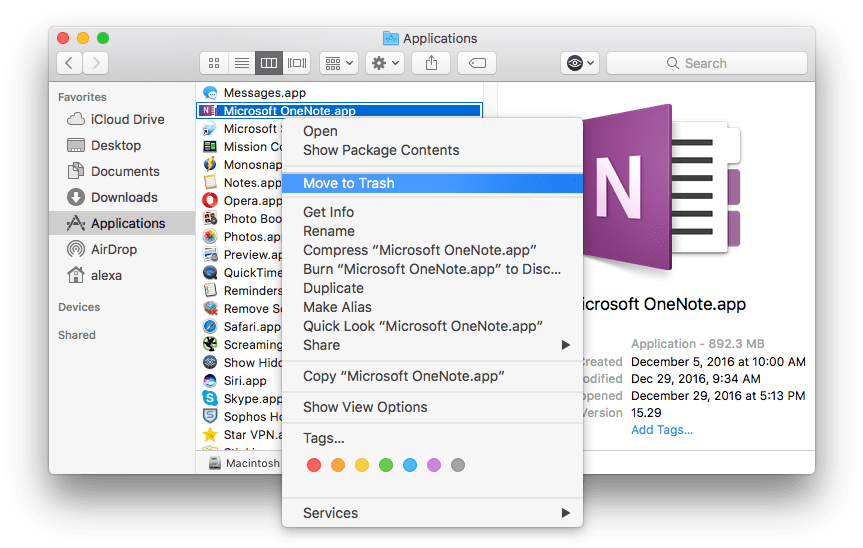Choose Compress "Microsoft OneNote.app"
The image size is (863, 548).
click(x=432, y=250)
